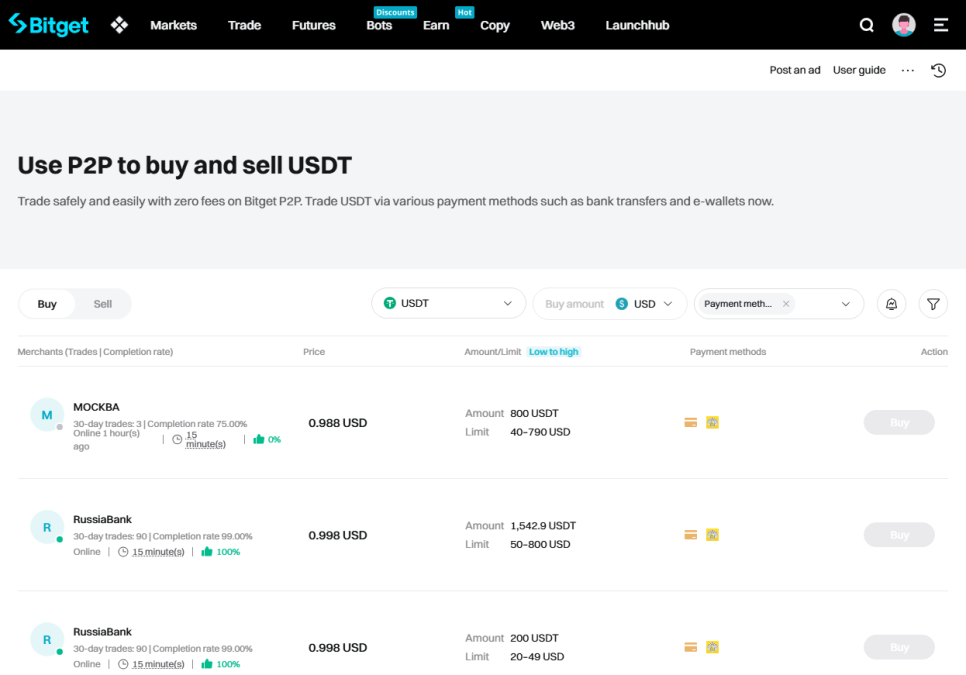The image size is (966, 675).
Task: Click the heading Use P2P to buy and sell USDT
Action: click(184, 166)
